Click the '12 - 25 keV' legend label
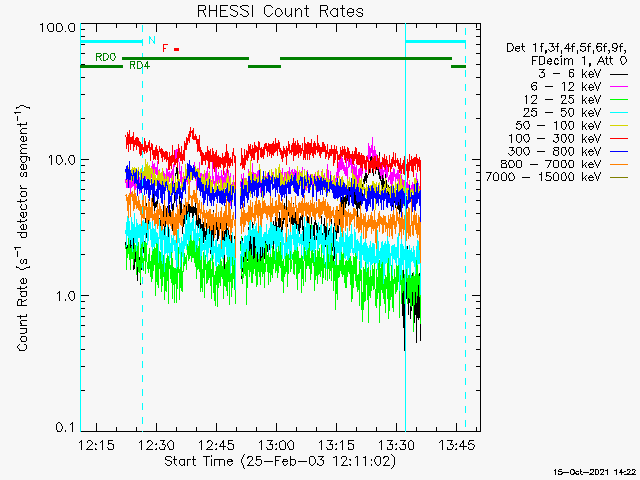The width and height of the screenshot is (640, 480). tap(562, 100)
